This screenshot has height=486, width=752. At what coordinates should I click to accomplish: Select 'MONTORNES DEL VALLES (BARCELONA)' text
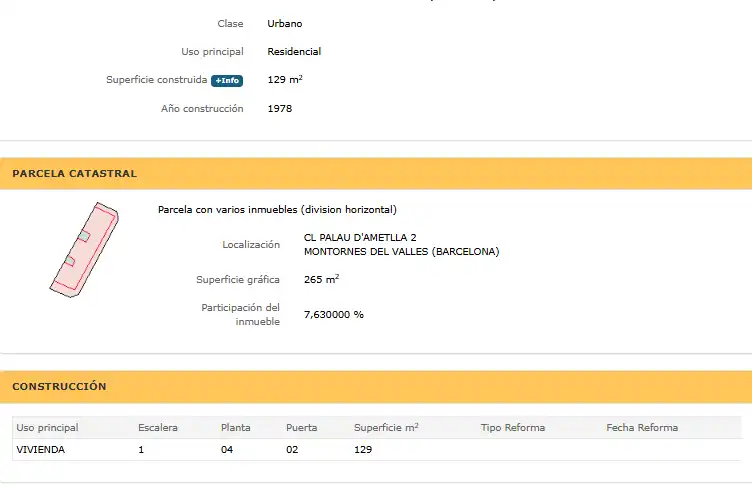click(401, 251)
